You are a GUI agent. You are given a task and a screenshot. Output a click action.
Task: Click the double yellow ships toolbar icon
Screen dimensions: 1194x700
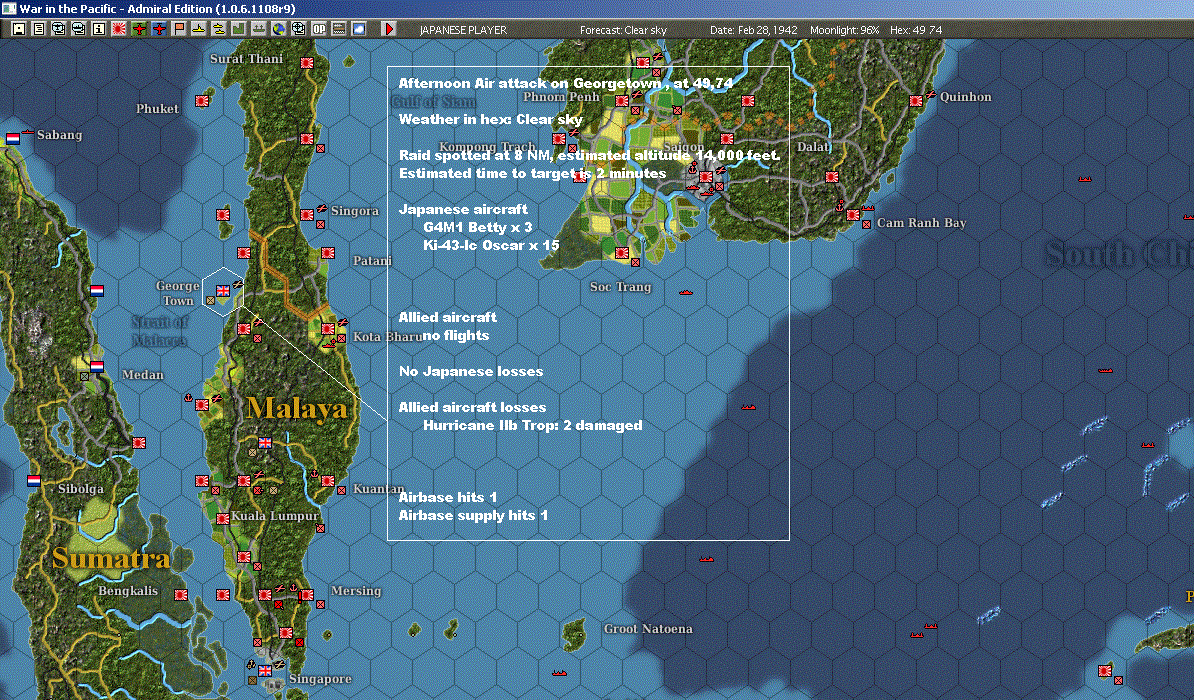click(x=219, y=29)
